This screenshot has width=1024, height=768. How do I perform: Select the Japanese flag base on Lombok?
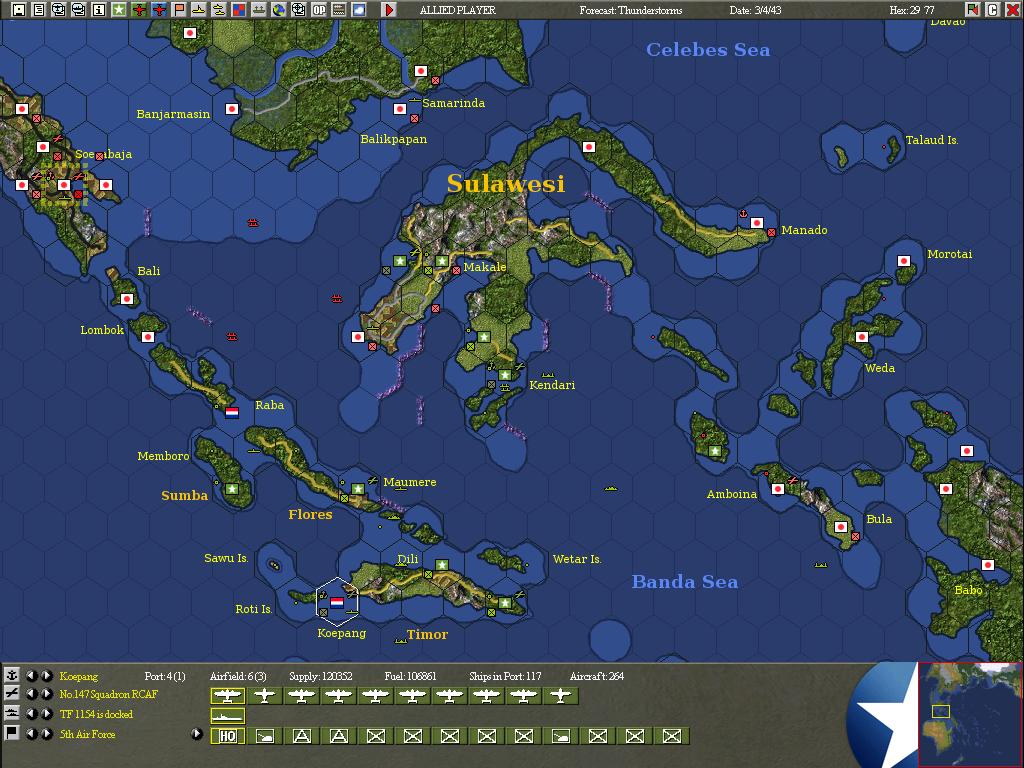[148, 337]
